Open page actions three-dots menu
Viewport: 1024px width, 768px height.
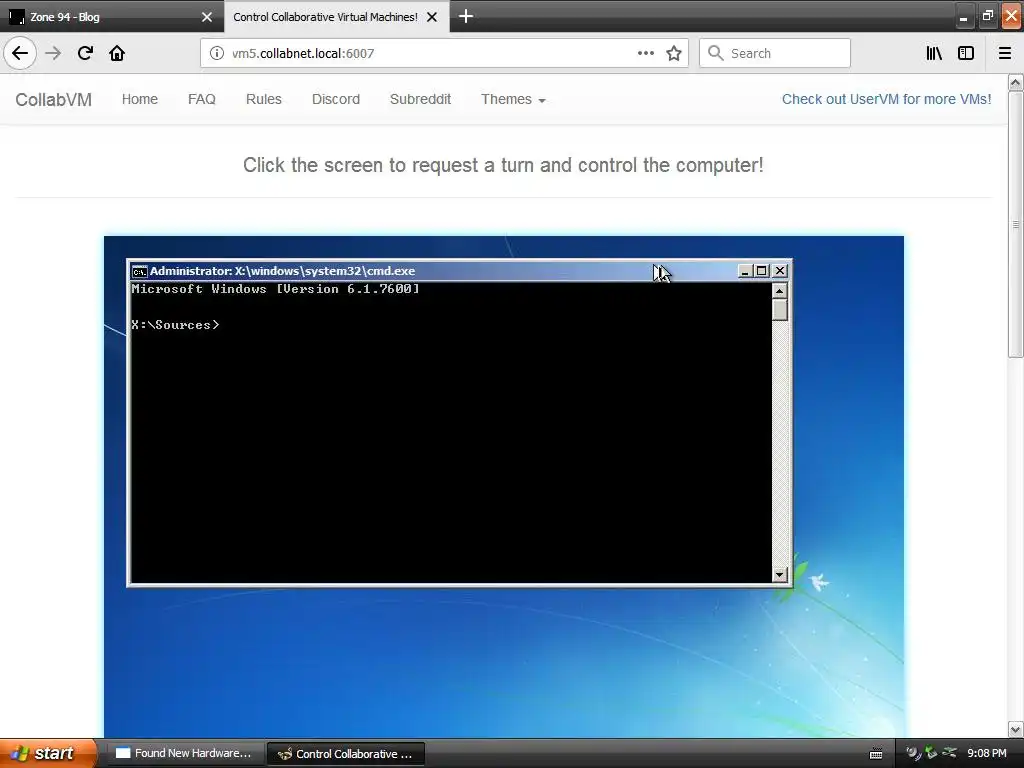[645, 53]
